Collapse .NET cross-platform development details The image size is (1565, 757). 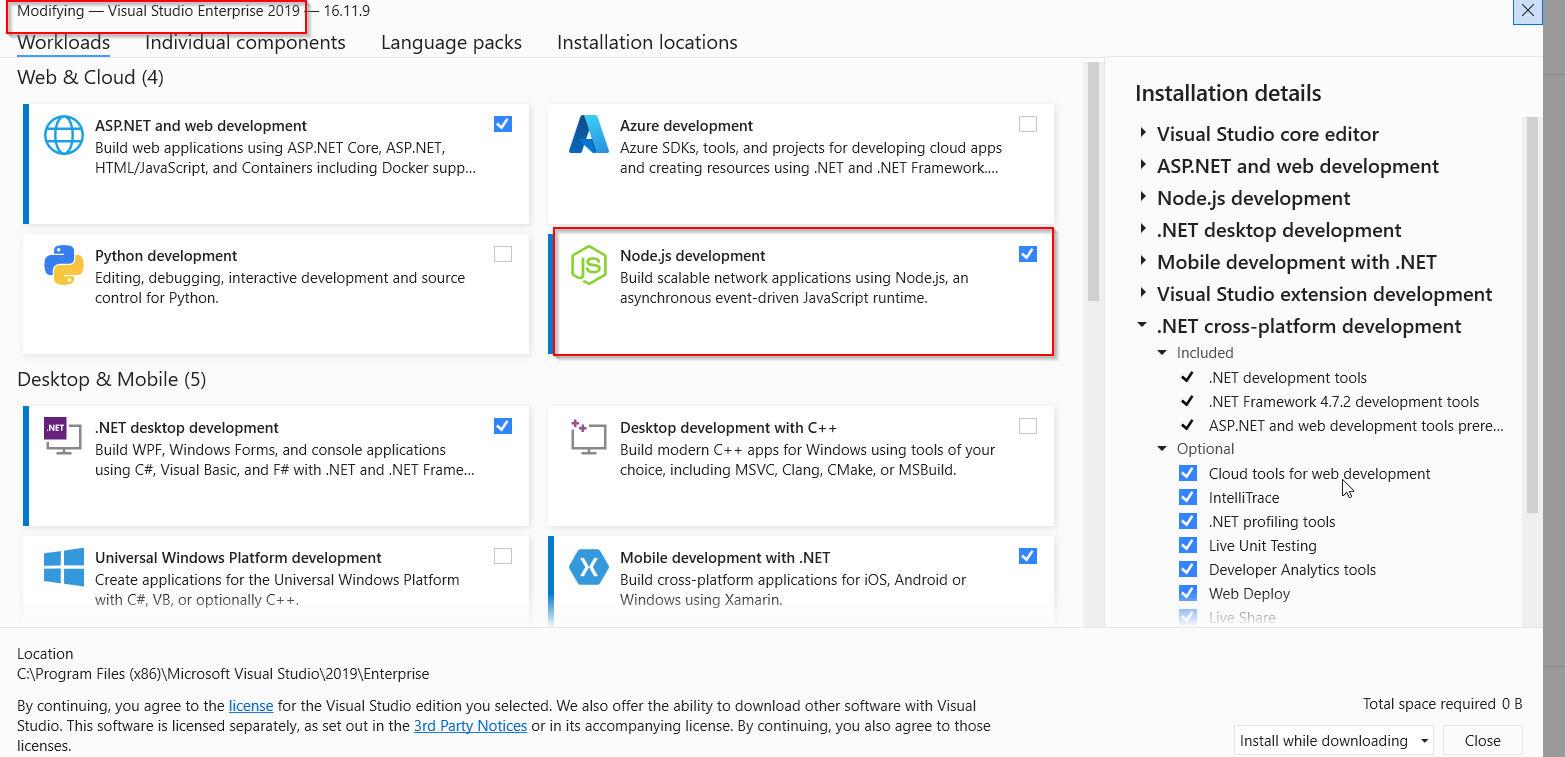click(x=1143, y=326)
